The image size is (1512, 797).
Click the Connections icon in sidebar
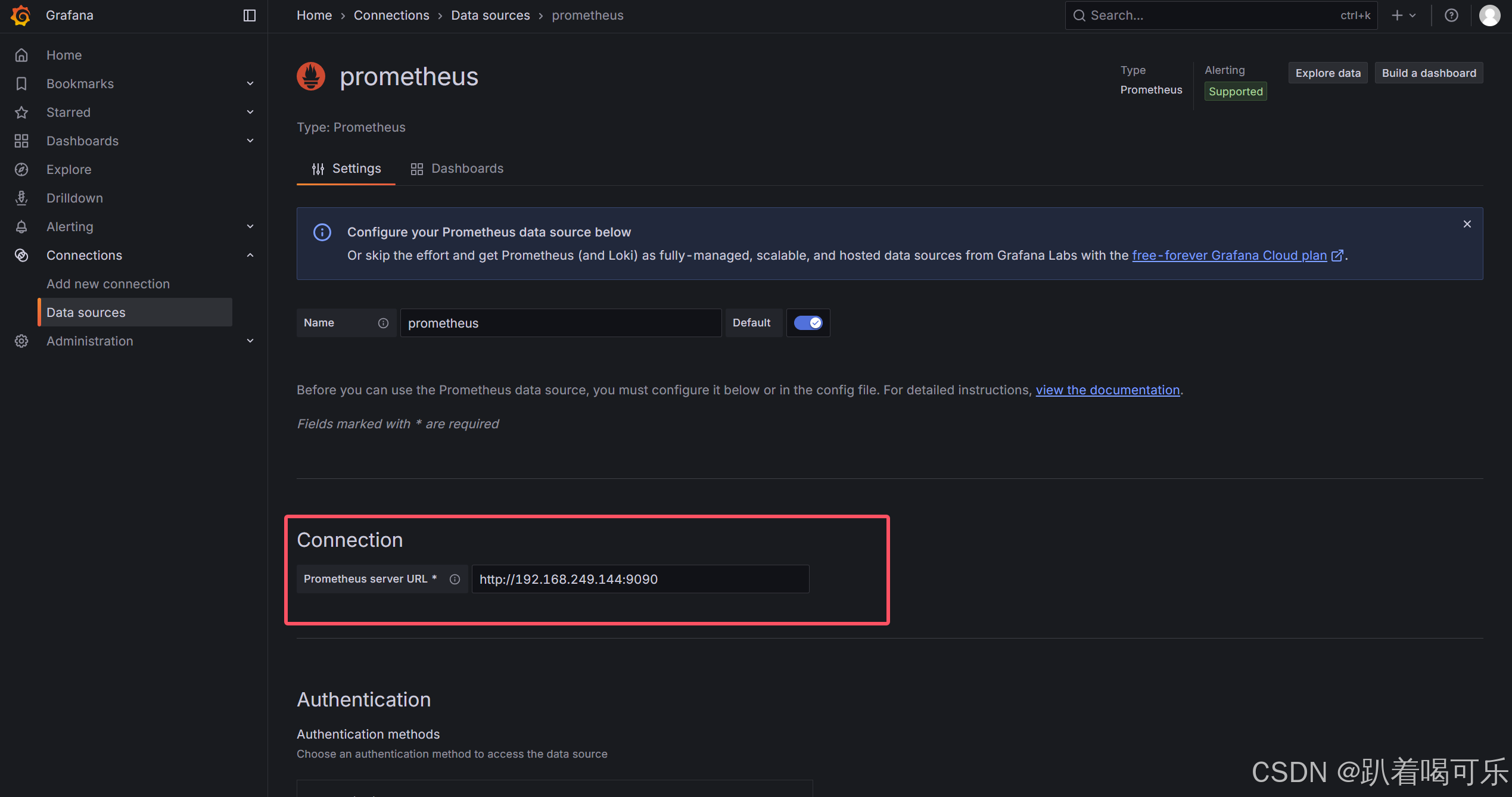pyautogui.click(x=21, y=255)
